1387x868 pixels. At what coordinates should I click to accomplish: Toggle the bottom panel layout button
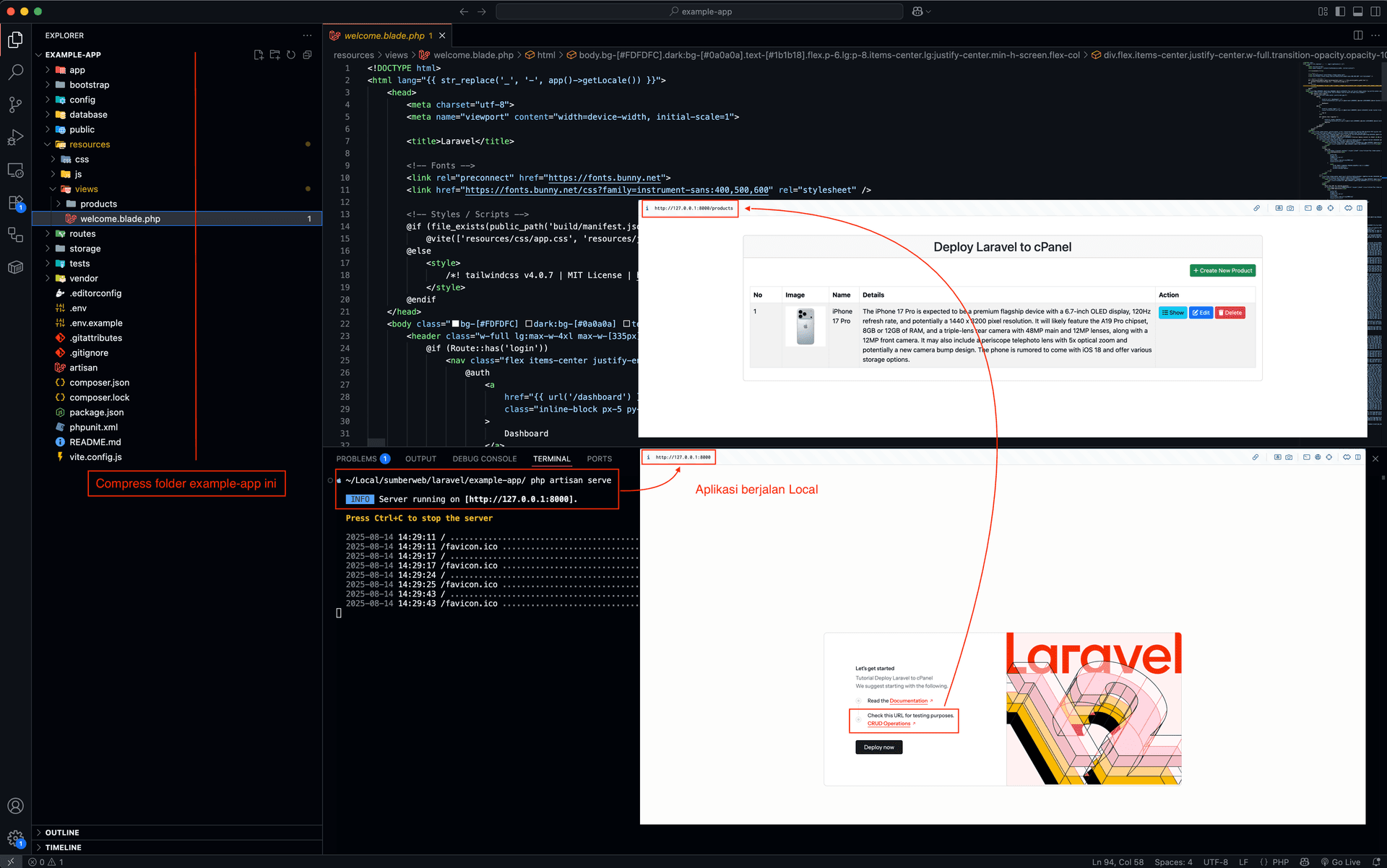[1357, 12]
